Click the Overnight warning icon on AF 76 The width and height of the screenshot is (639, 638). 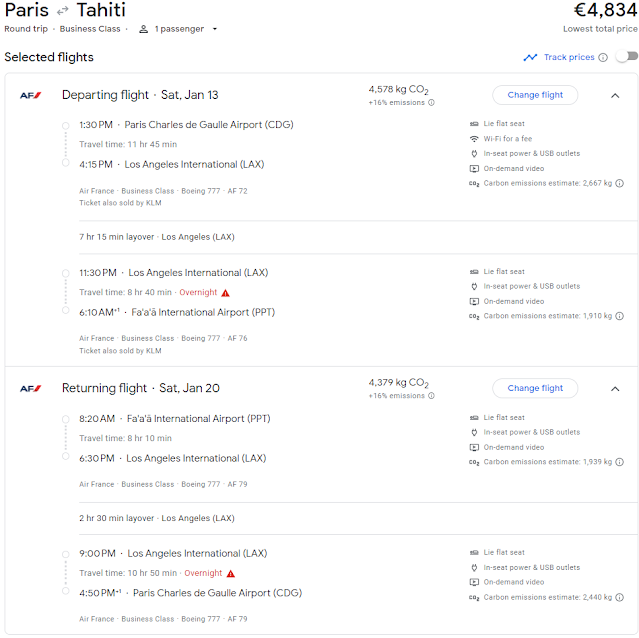click(225, 293)
